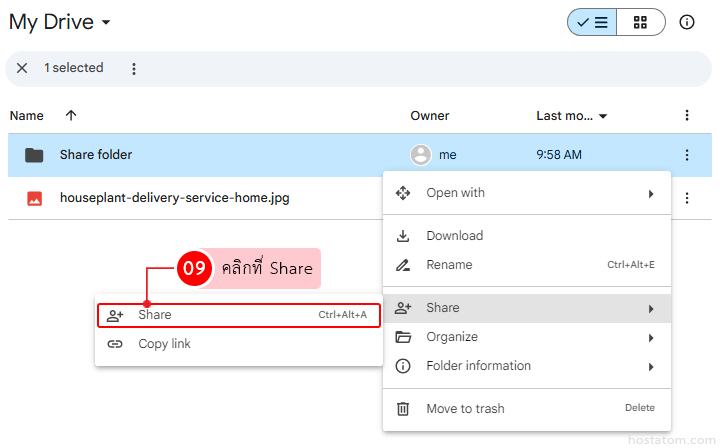Image resolution: width=720 pixels, height=448 pixels.
Task: Switch to grid layout view
Action: point(641,22)
